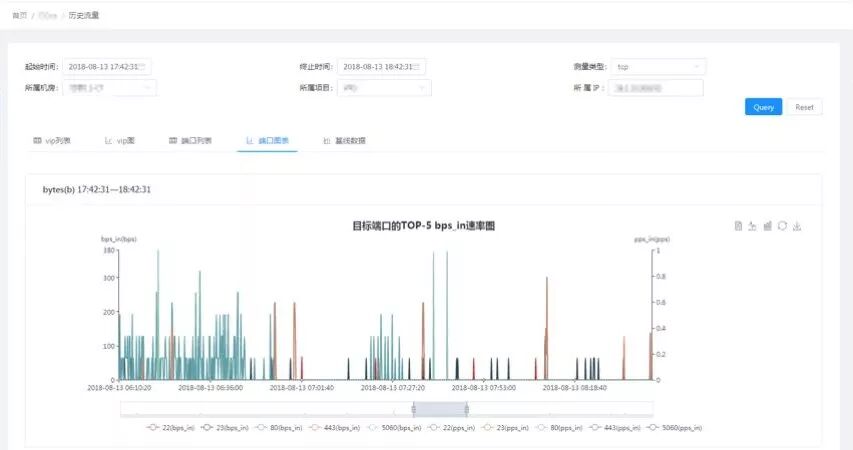Toggle the 23(pps_in) legend series

pos(505,428)
